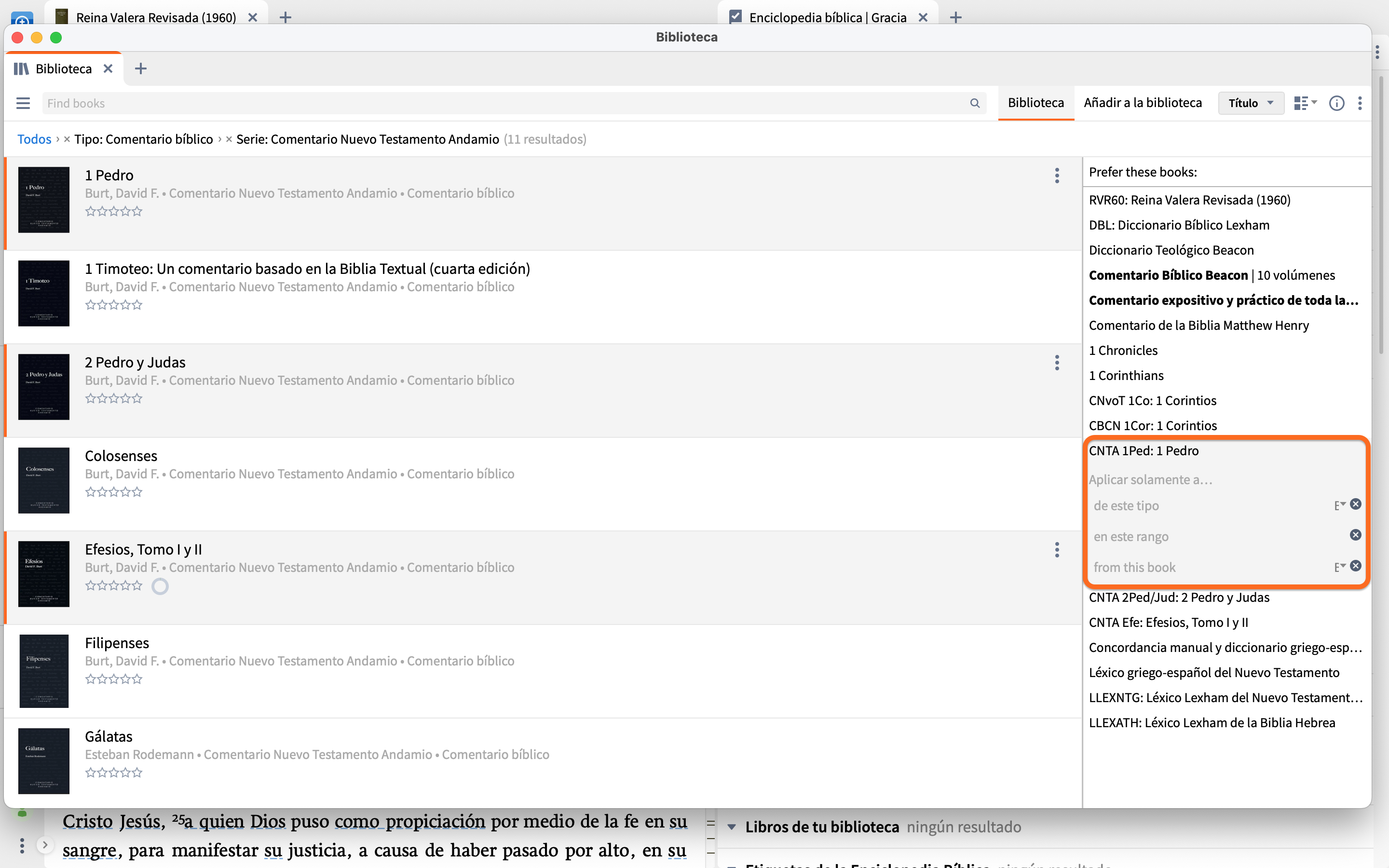Select the Biblioteca panel tab

pyautogui.click(x=64, y=69)
